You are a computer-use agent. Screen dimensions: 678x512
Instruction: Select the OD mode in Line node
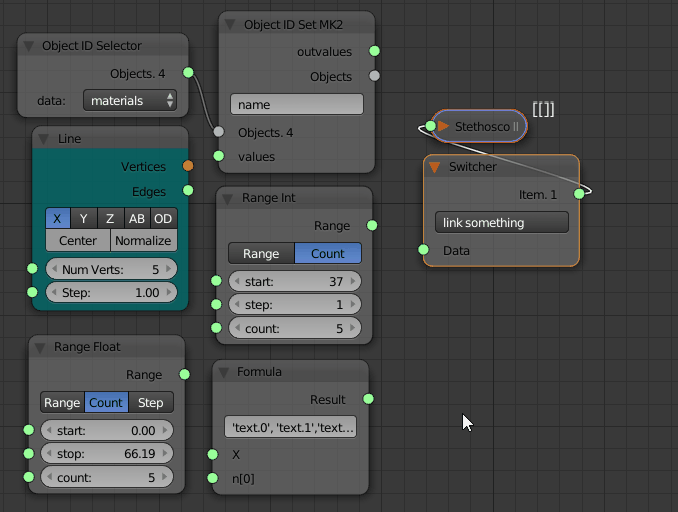coord(163,218)
